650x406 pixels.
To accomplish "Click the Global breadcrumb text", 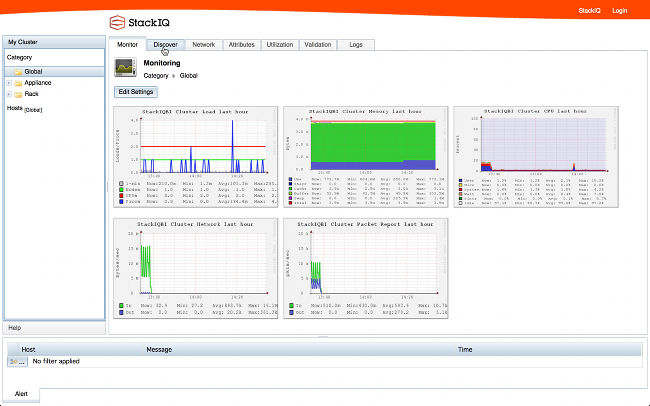I will [189, 75].
